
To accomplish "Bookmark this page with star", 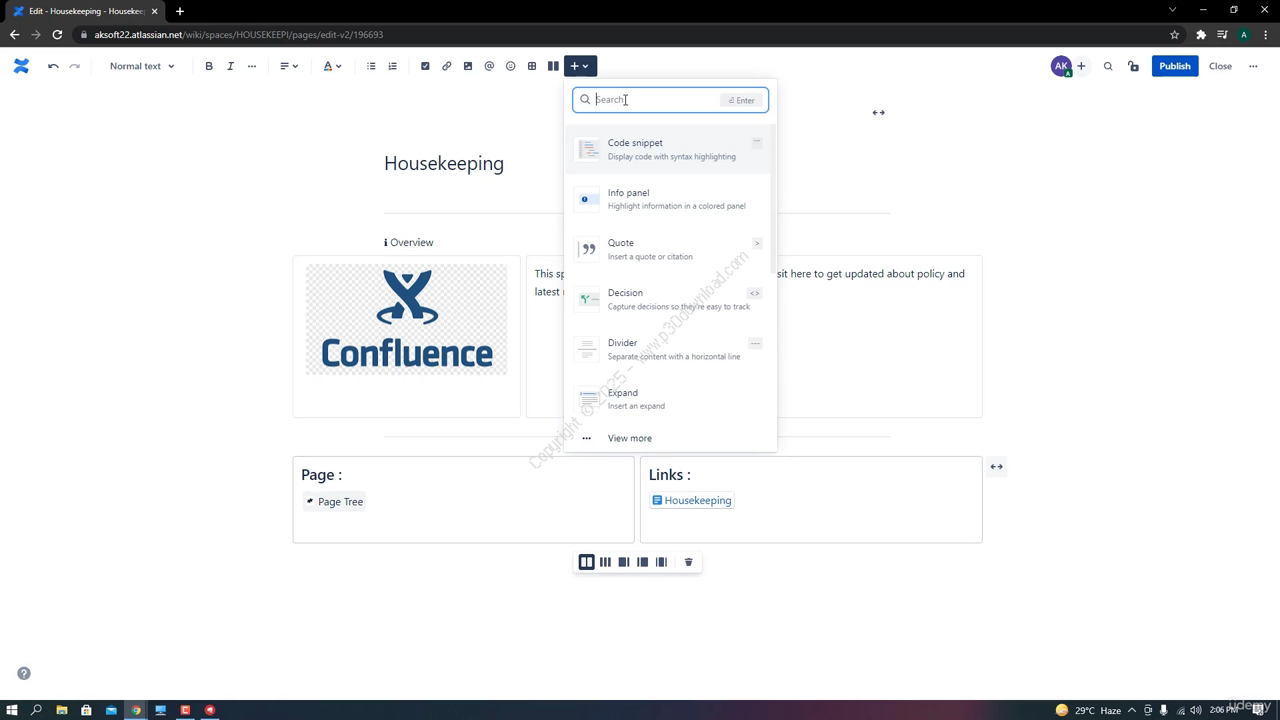I will (1174, 34).
